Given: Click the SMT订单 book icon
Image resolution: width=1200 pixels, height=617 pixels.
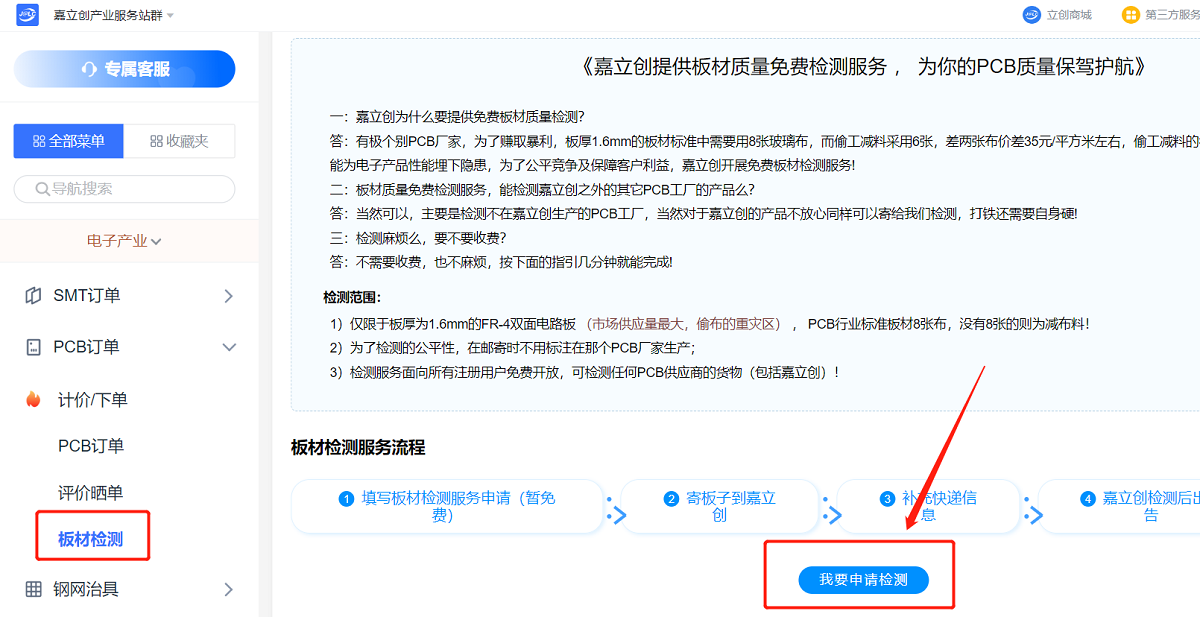Looking at the screenshot, I should click(33, 296).
